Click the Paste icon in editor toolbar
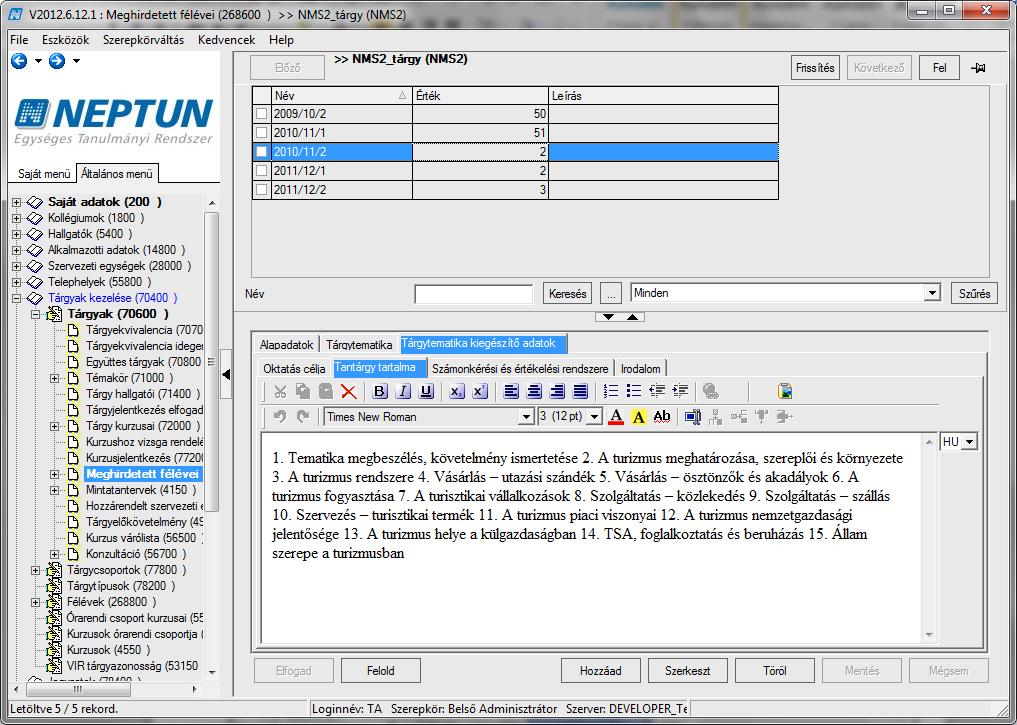Viewport: 1017px width, 725px height. tap(326, 391)
